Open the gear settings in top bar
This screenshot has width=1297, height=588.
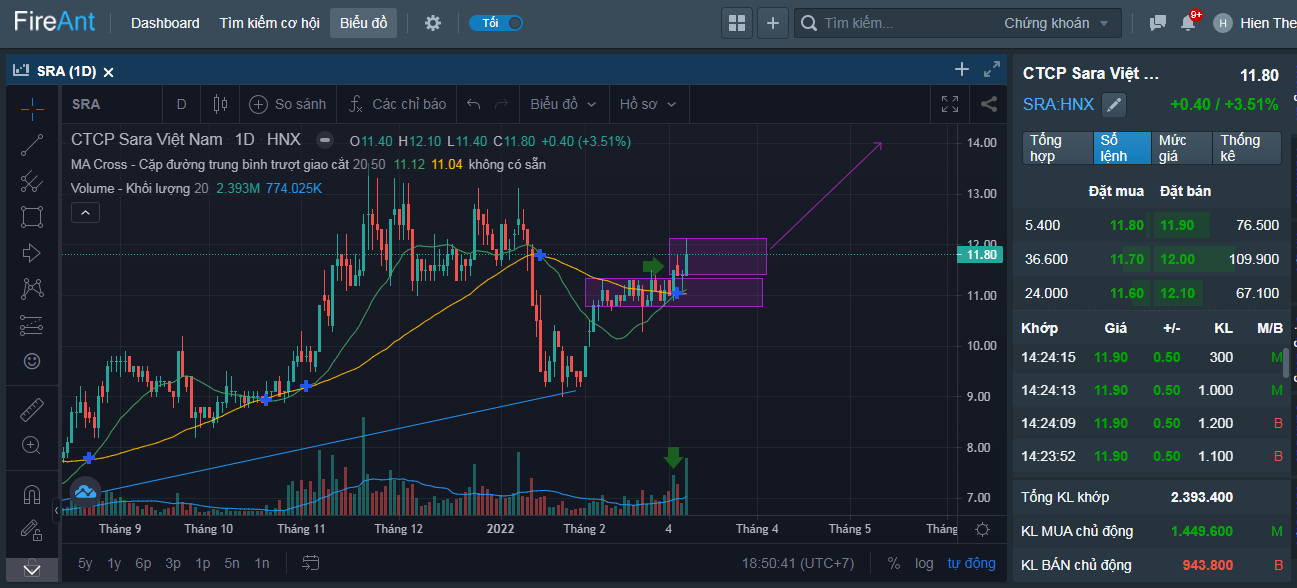[433, 23]
